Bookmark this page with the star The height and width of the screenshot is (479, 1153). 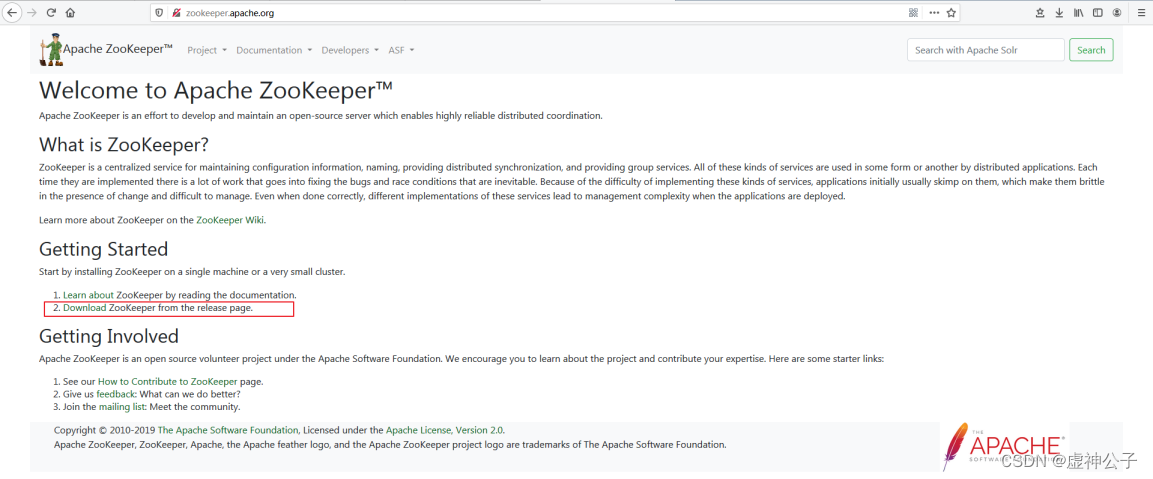952,13
